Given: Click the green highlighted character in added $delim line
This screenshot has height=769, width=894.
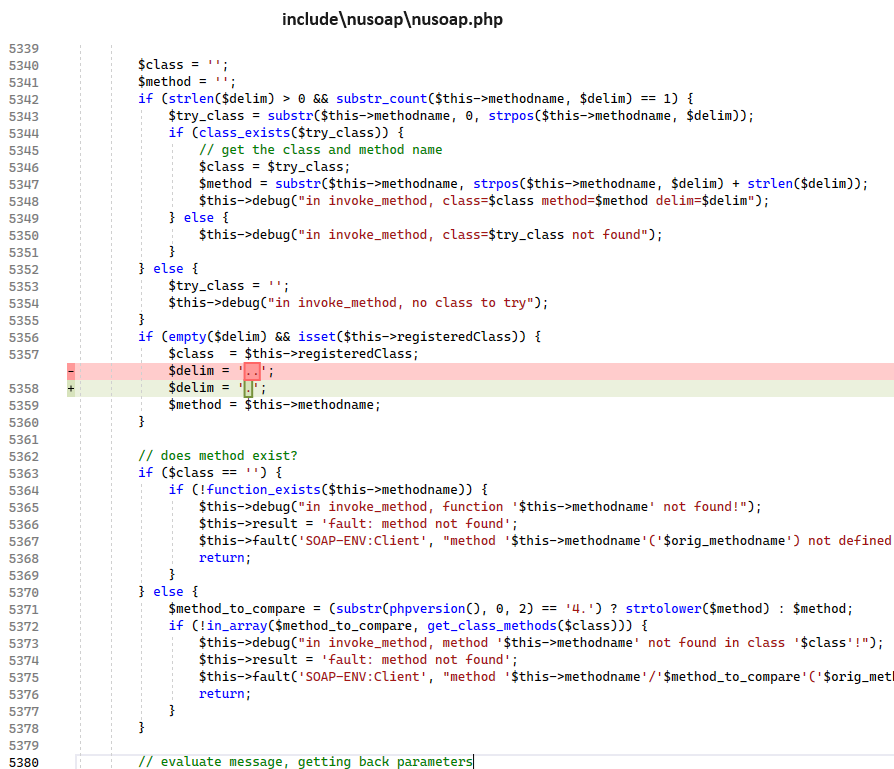Looking at the screenshot, I should 249,388.
